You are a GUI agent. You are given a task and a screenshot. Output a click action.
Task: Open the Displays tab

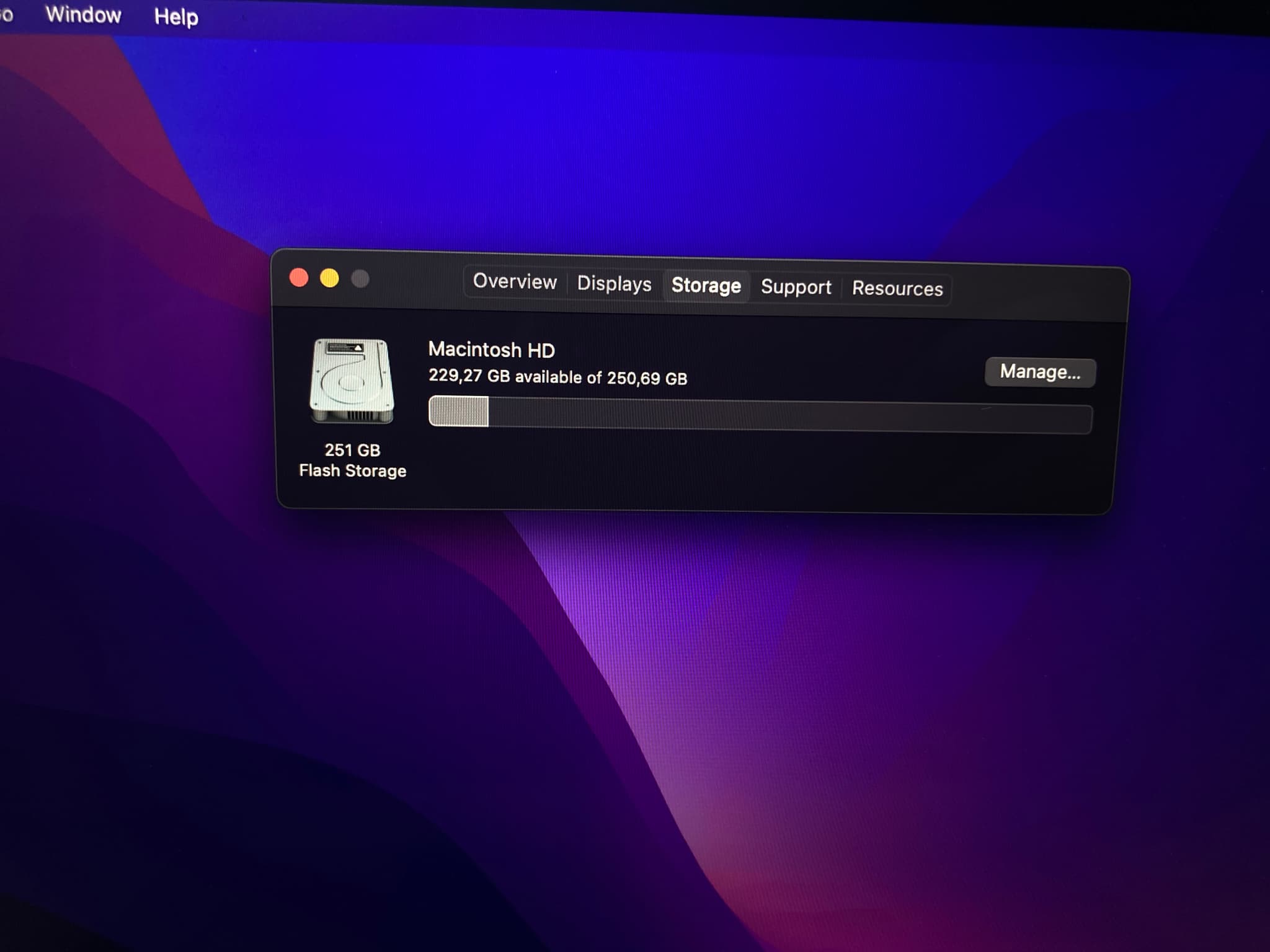(614, 283)
